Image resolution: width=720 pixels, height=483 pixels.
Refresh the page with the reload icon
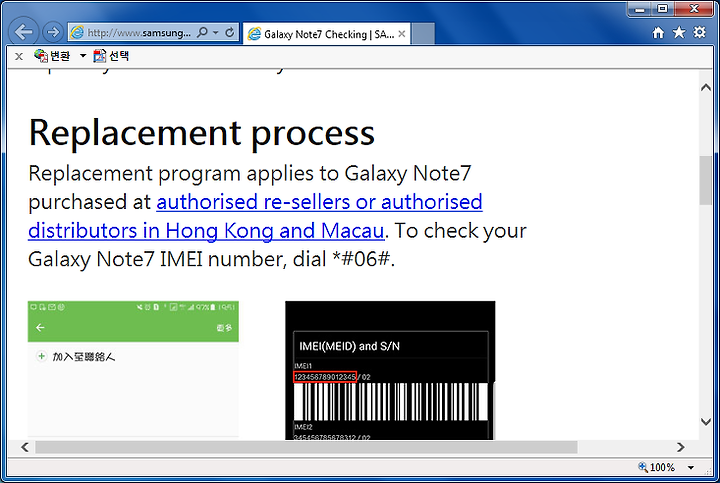point(230,32)
